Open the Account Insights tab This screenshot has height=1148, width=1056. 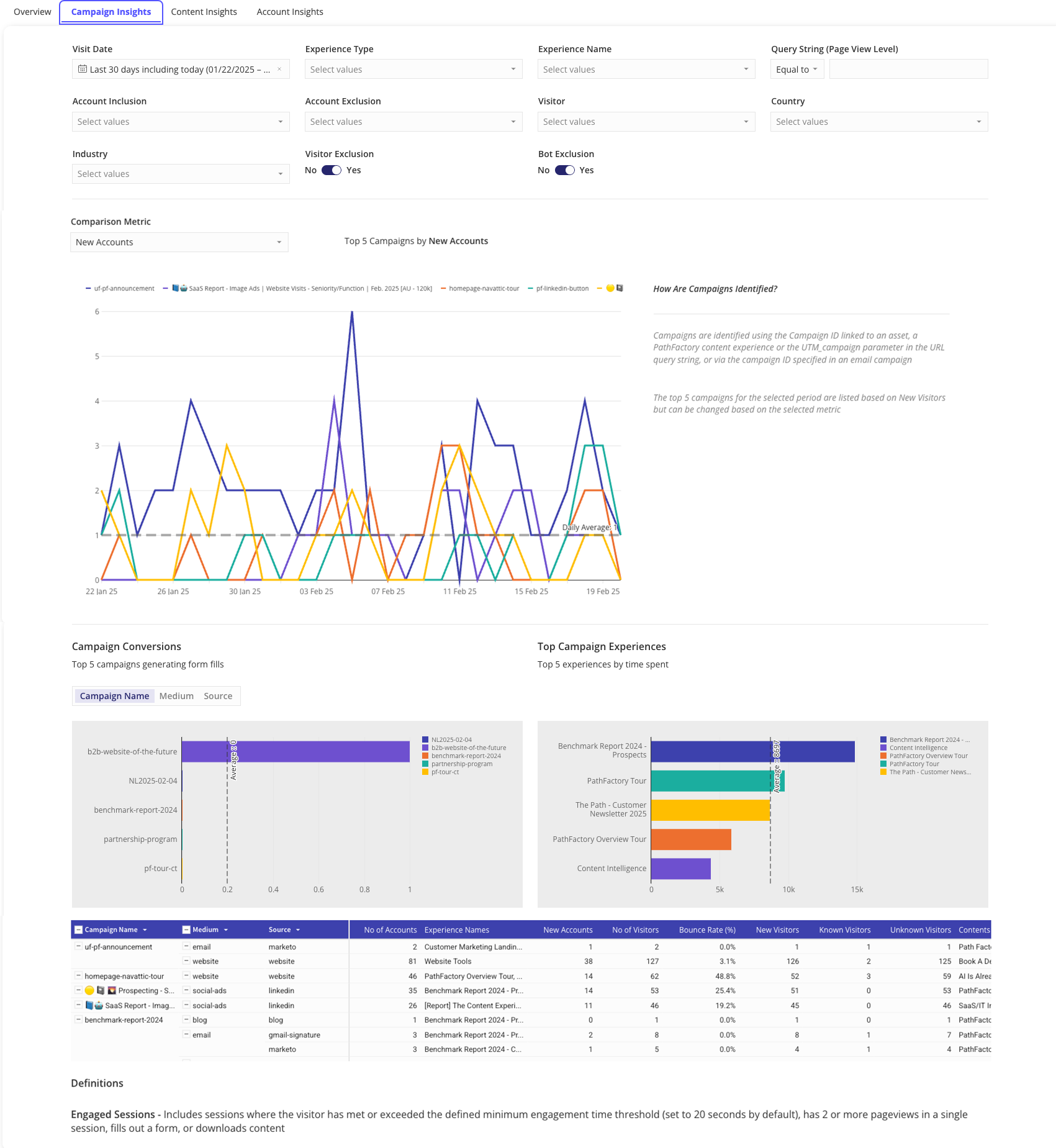coord(289,12)
